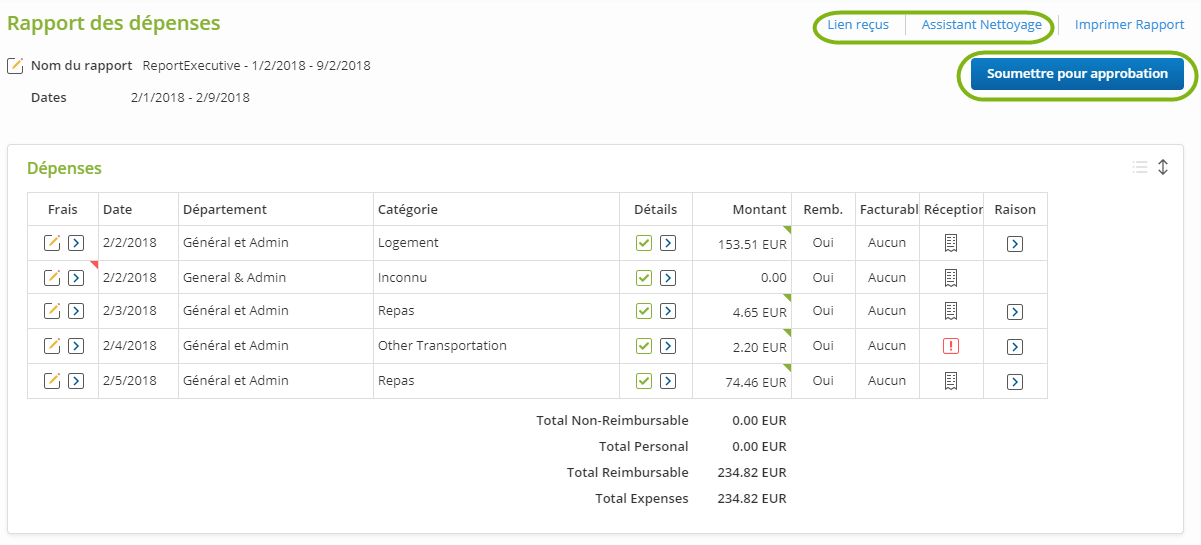Open Assistant Nettoyage link

pos(982,25)
